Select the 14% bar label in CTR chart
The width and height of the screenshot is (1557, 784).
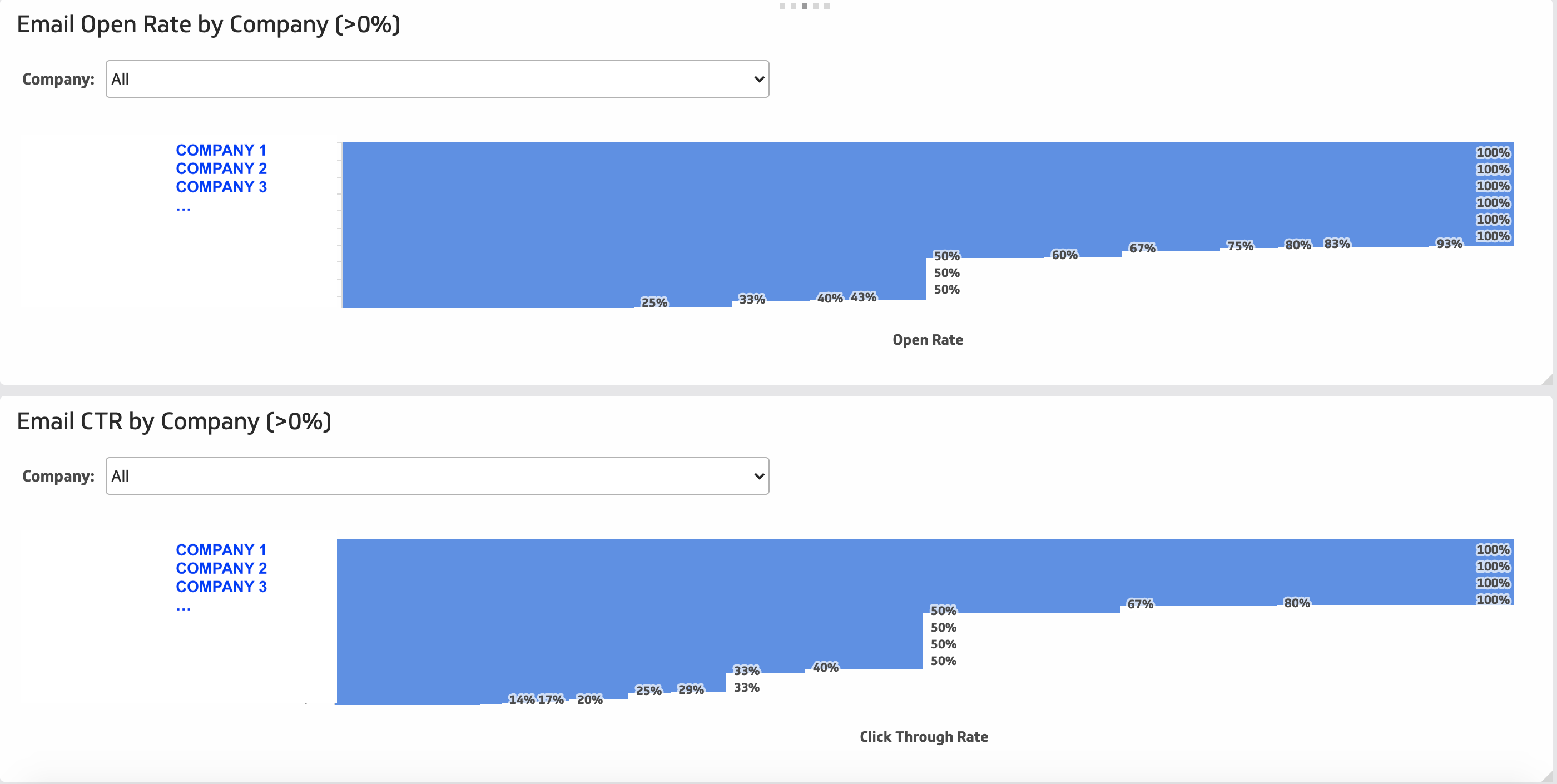(522, 700)
